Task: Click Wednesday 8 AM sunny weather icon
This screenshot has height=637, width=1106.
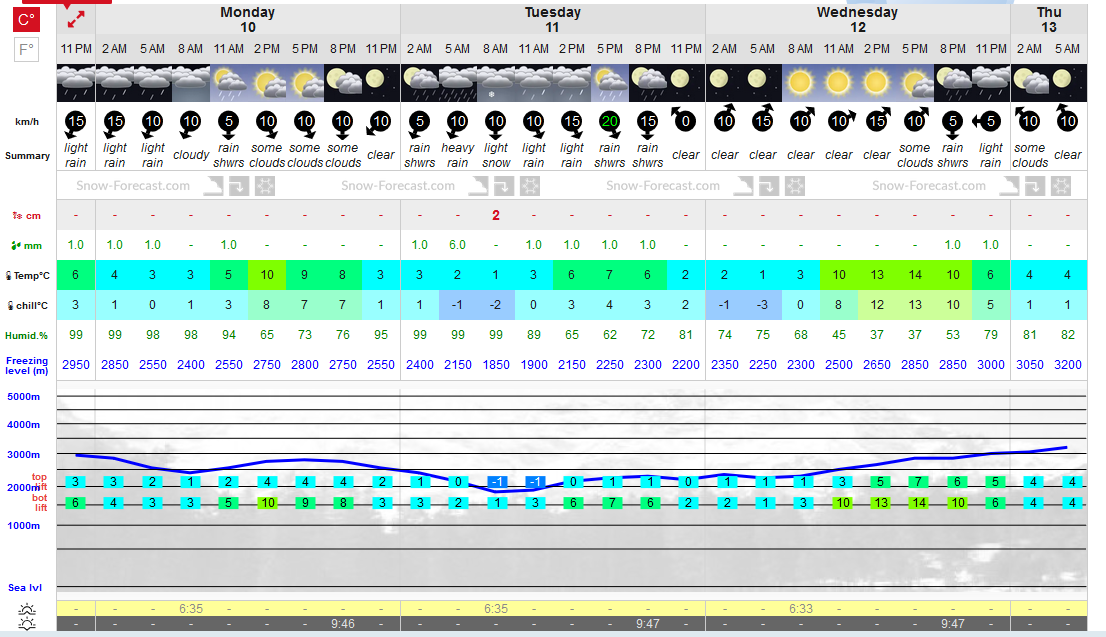Action: (x=801, y=83)
